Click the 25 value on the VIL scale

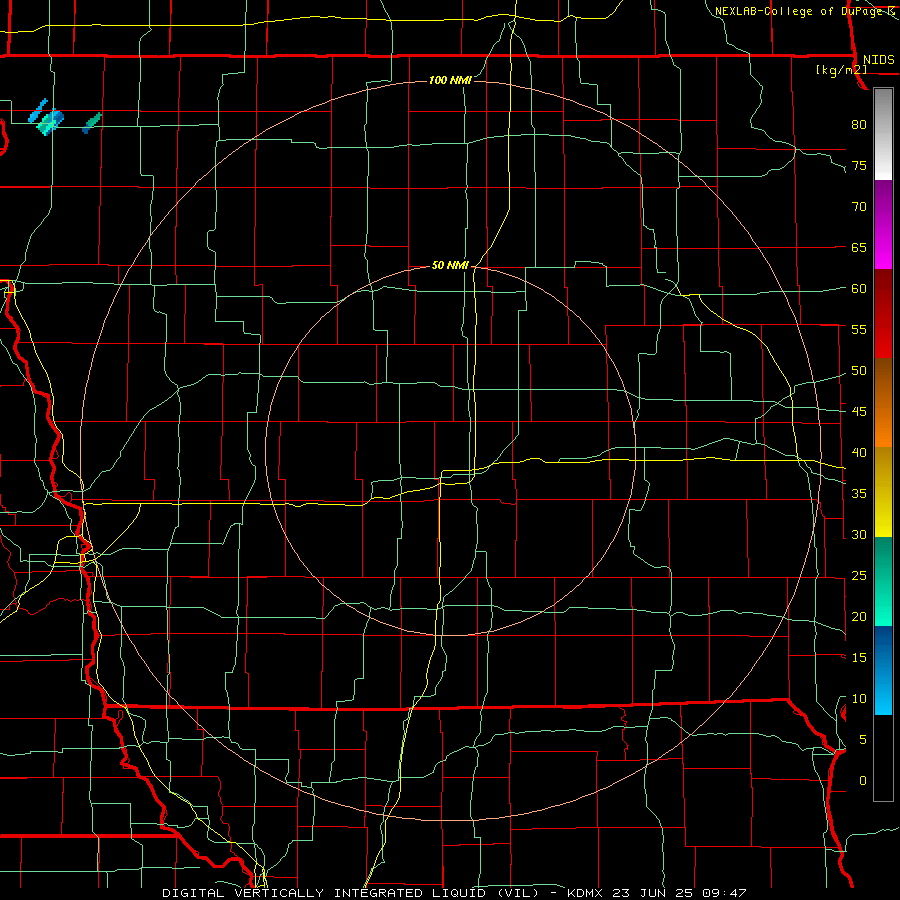pos(859,575)
